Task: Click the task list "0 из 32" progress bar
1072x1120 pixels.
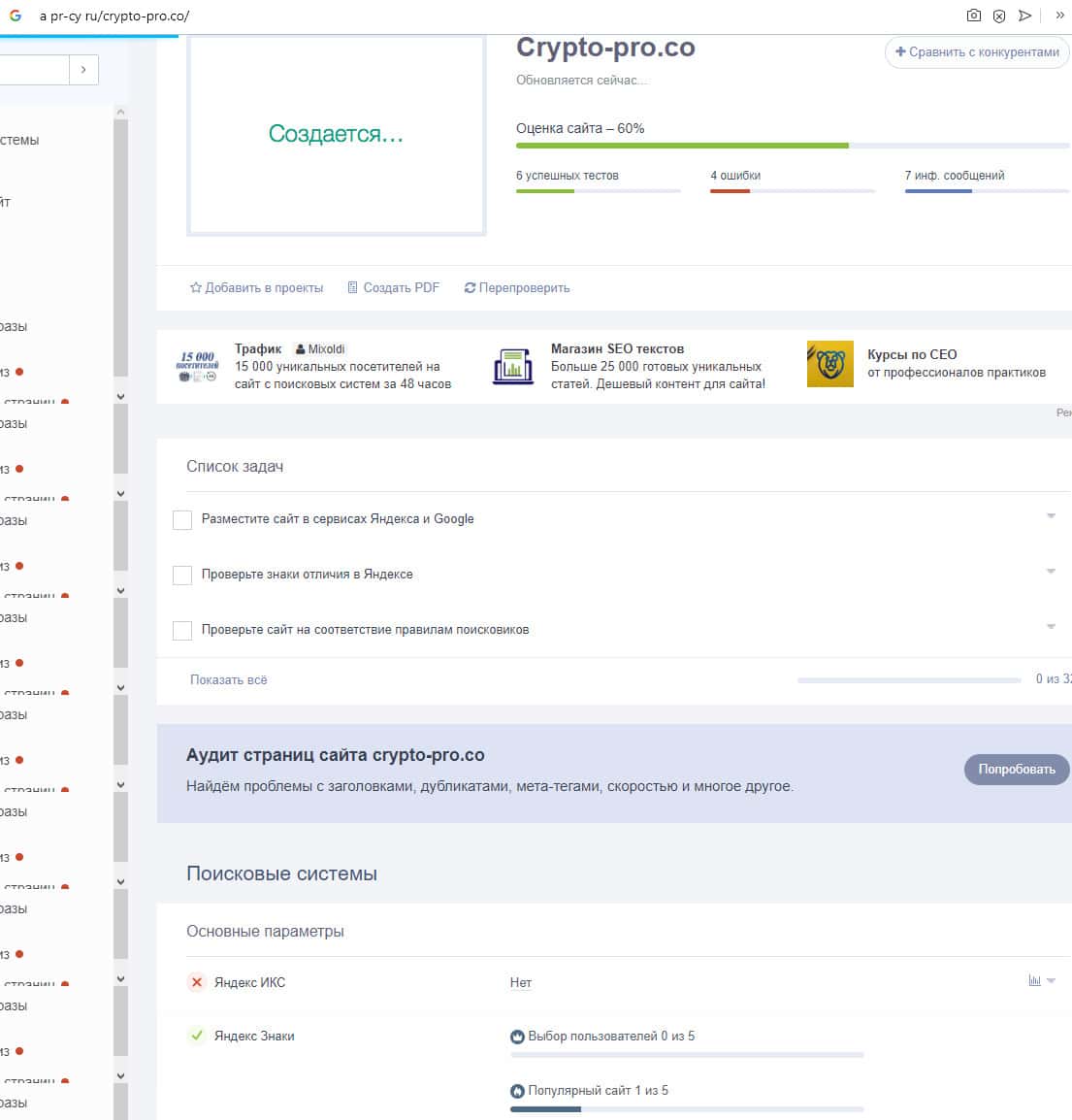Action: pyautogui.click(x=909, y=680)
